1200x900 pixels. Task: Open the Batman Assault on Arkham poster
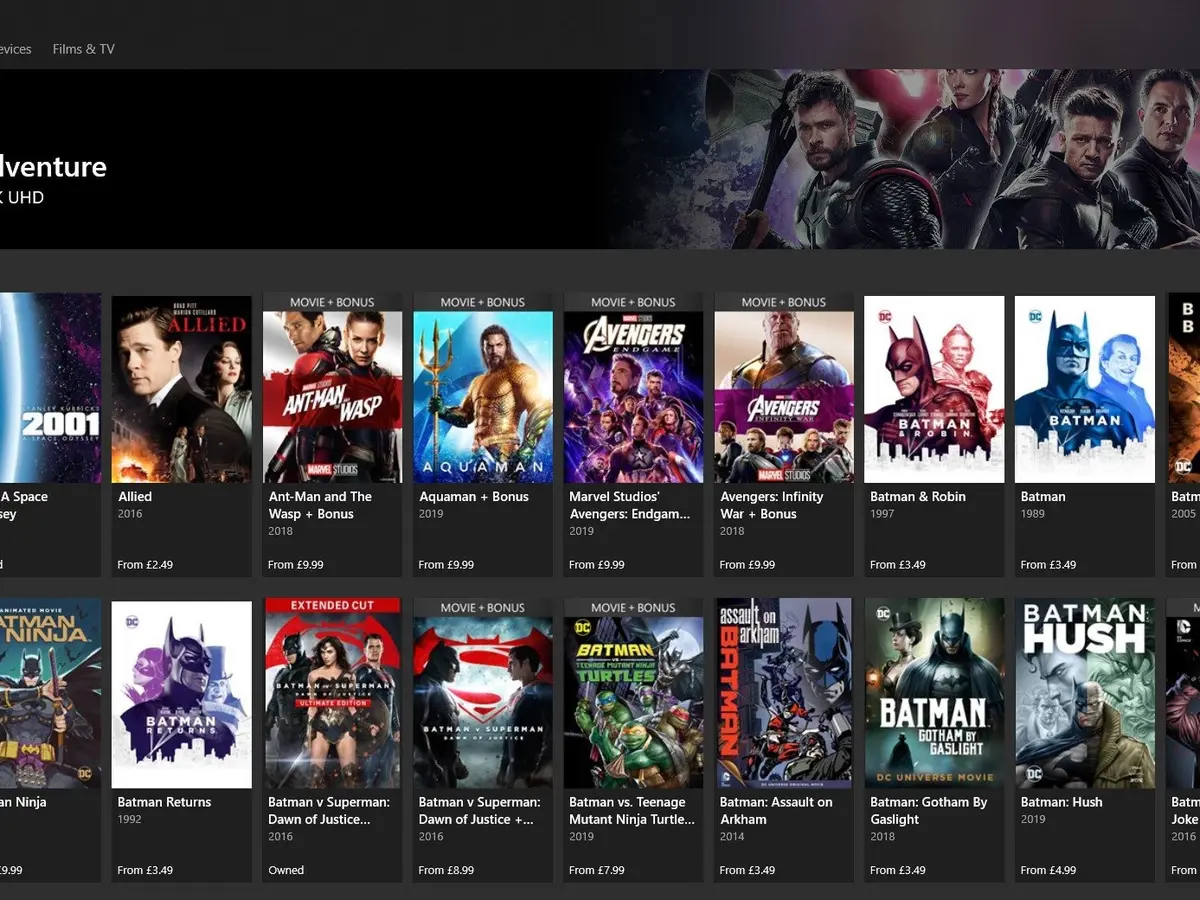[x=784, y=694]
